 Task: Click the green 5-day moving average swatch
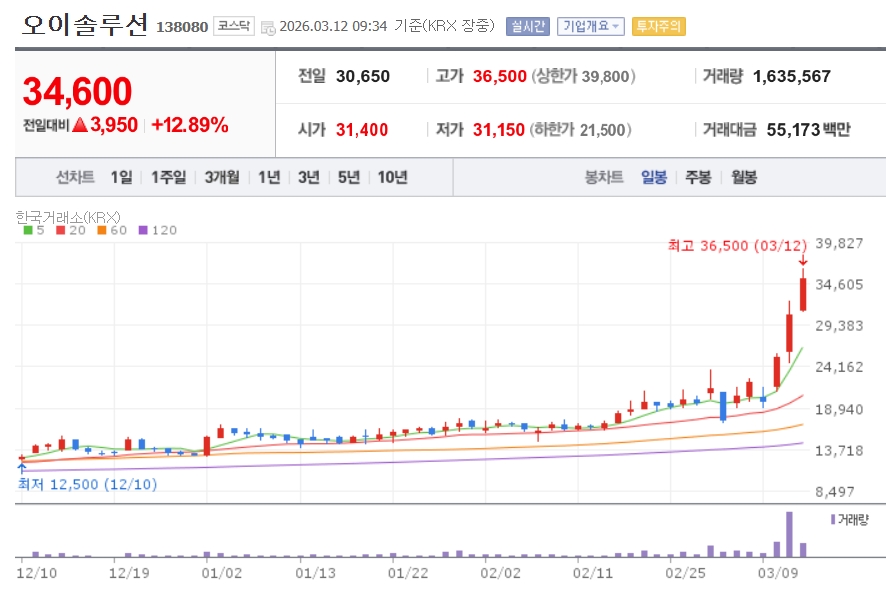point(28,230)
